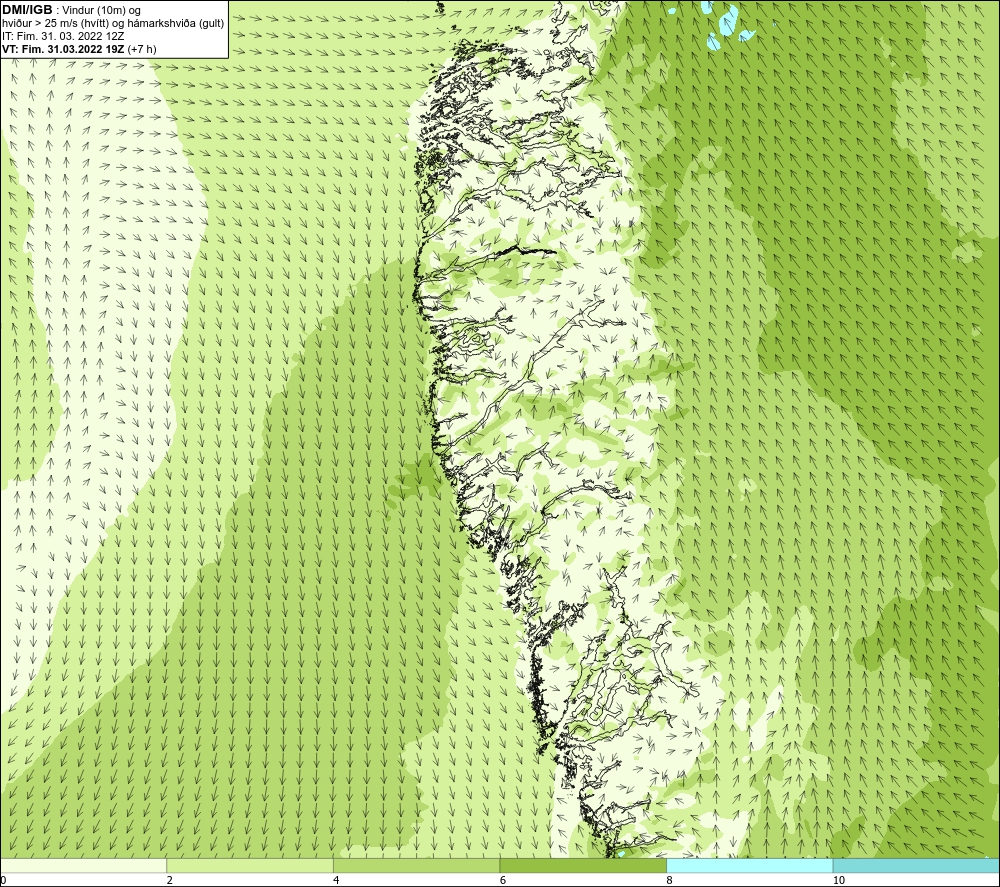Click the DMI/IGB title text
Viewport: 1000px width, 887px height.
click(27, 10)
